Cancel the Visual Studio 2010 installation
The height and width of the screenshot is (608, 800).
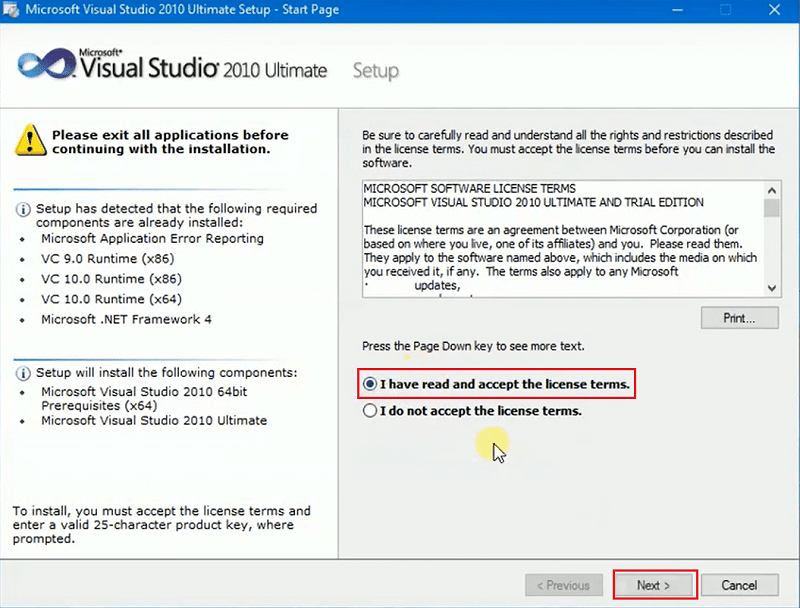pyautogui.click(x=740, y=585)
